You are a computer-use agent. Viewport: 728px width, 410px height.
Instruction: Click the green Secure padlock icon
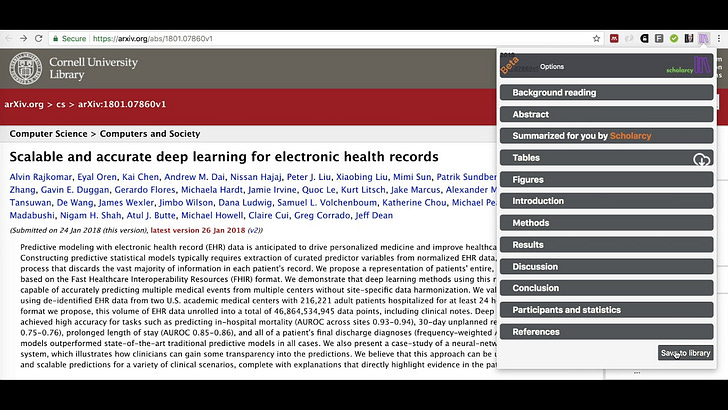(56, 39)
